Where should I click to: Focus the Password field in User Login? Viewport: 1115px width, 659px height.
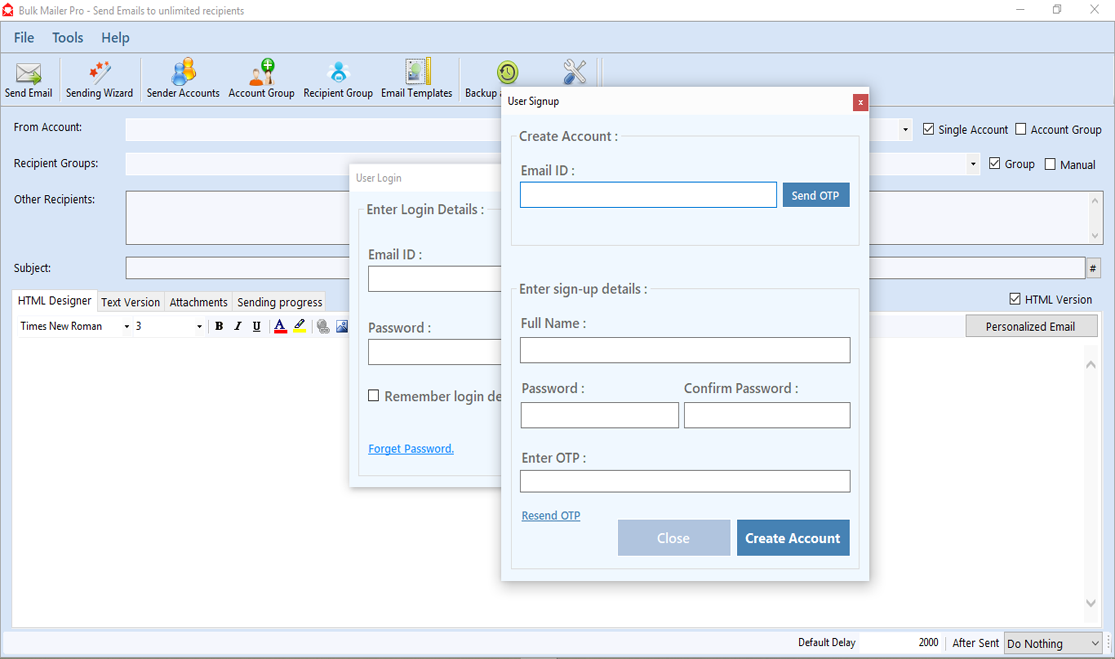tap(434, 352)
